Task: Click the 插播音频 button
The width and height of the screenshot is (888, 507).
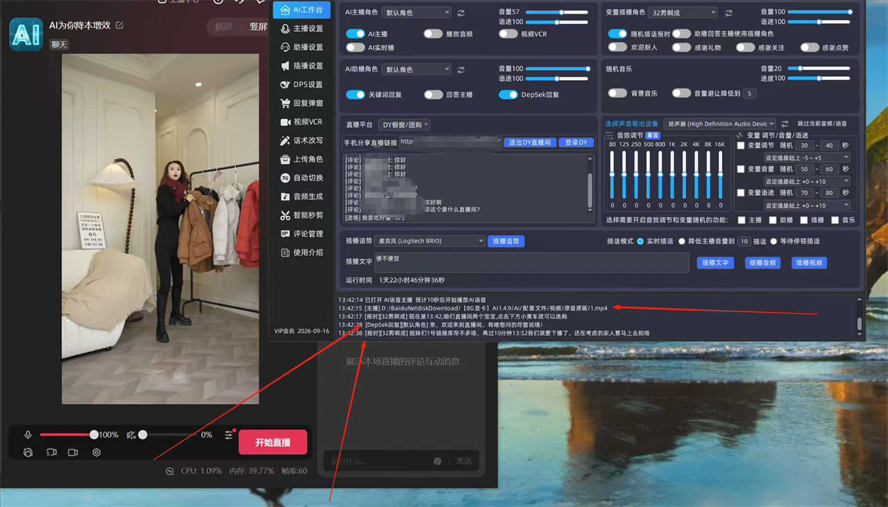Action: click(762, 263)
